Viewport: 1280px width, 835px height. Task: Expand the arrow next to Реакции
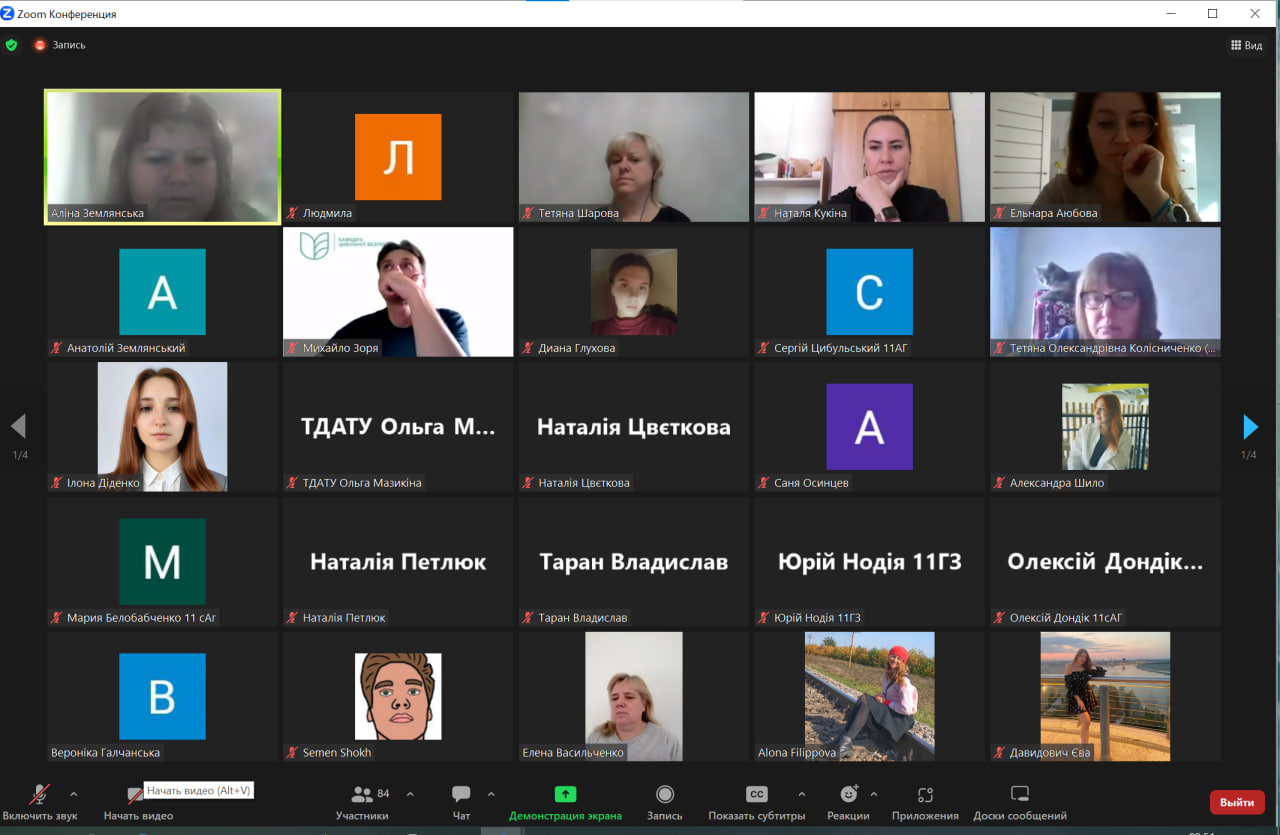874,794
